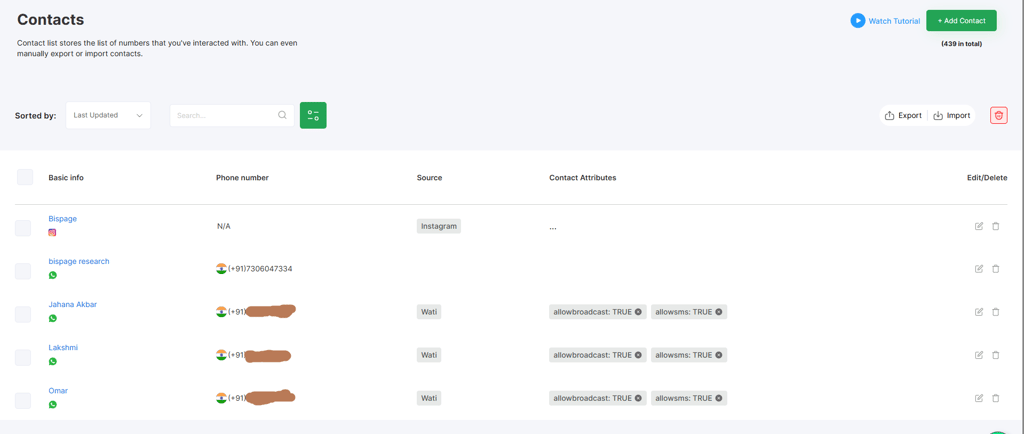Edit the Lakshmi contact
Screen dimensions: 1024x434
[978, 355]
